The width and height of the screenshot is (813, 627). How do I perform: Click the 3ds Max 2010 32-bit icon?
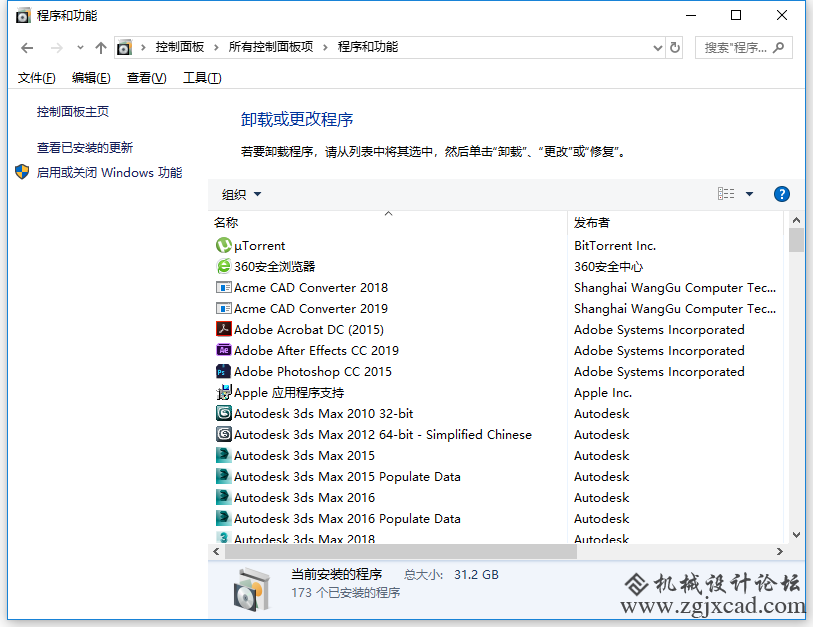click(223, 413)
